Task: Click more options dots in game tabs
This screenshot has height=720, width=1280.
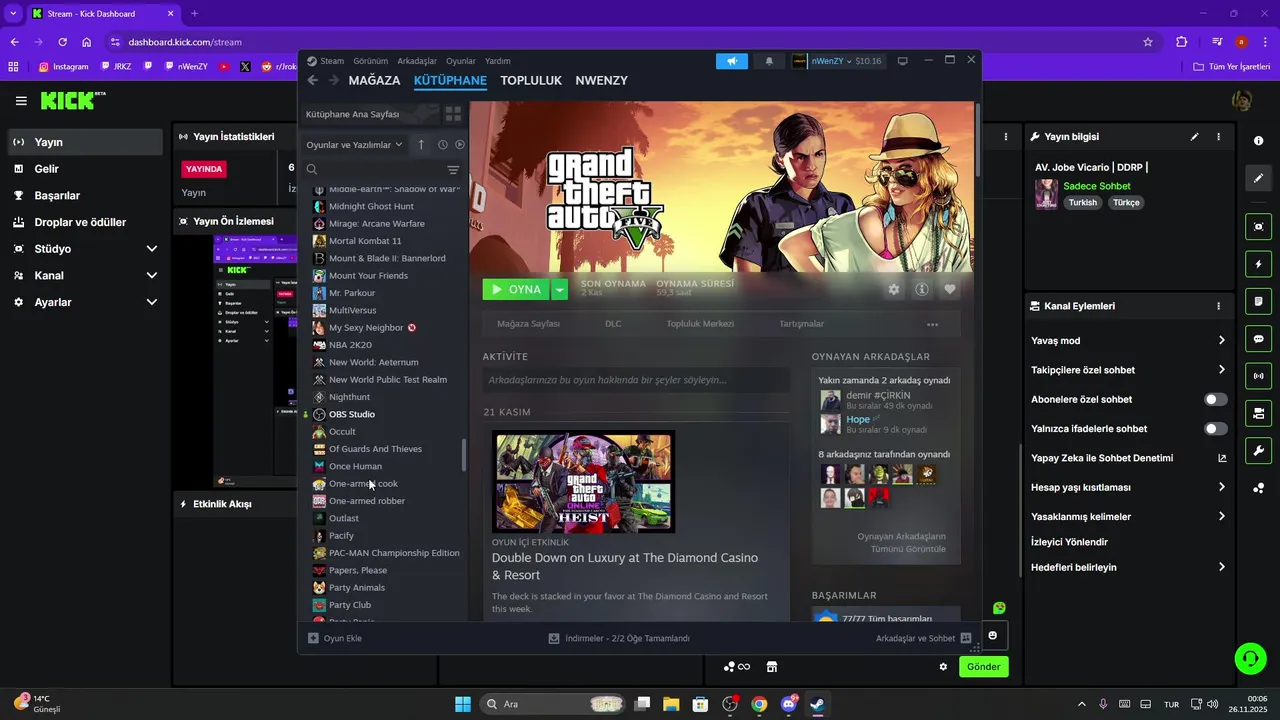Action: click(x=932, y=324)
